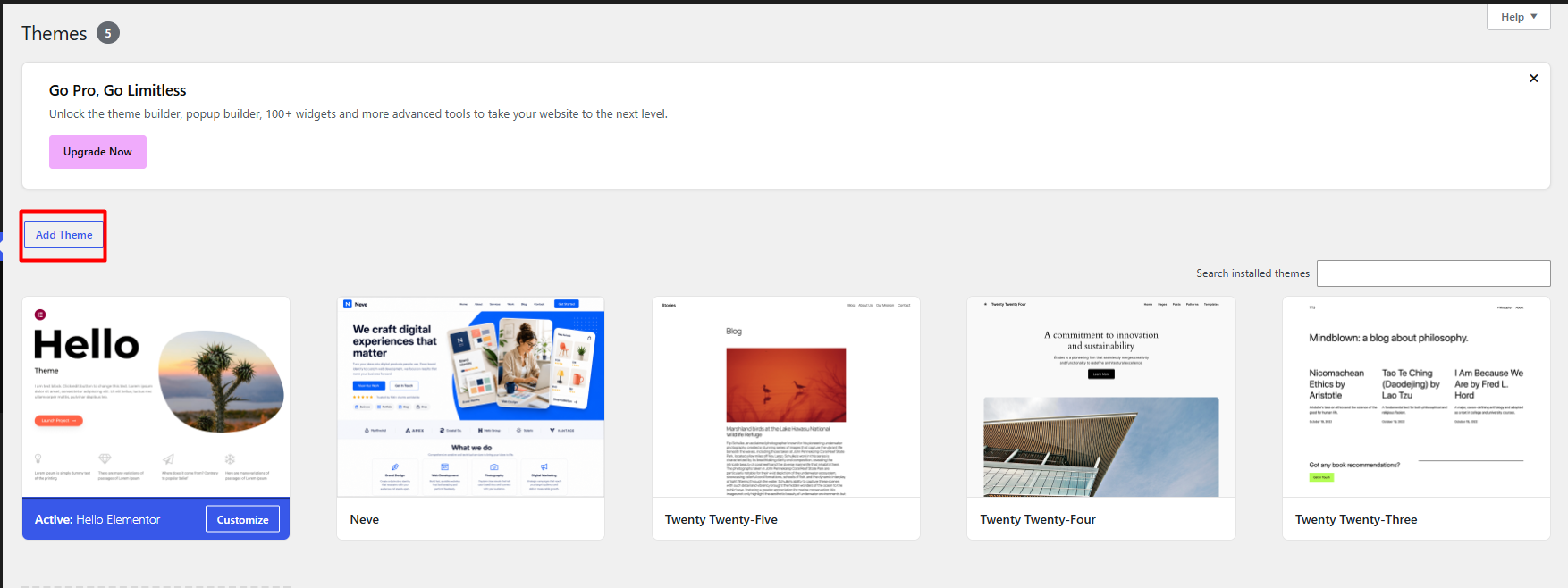The image size is (1568, 588).
Task: Click the Elementor logo icon on Hello thumbnail
Action: (39, 315)
